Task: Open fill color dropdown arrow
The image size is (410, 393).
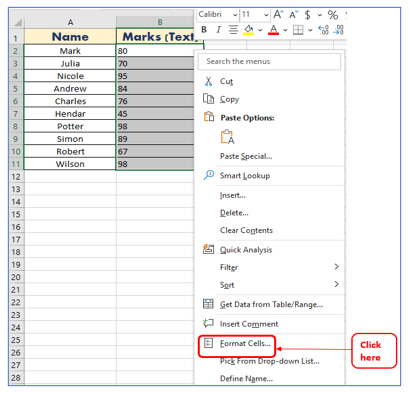Action: pyautogui.click(x=260, y=30)
